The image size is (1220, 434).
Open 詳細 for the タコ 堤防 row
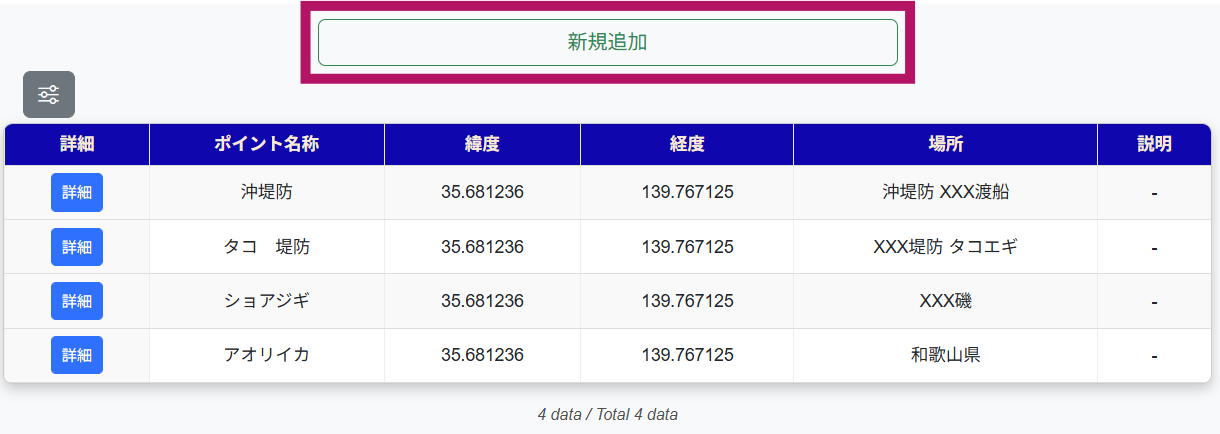[x=77, y=247]
